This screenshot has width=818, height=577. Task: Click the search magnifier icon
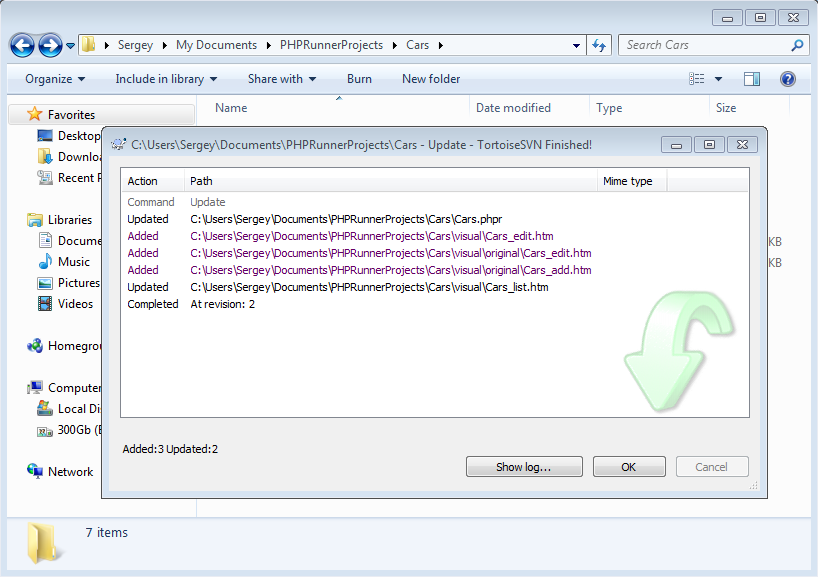click(x=797, y=45)
